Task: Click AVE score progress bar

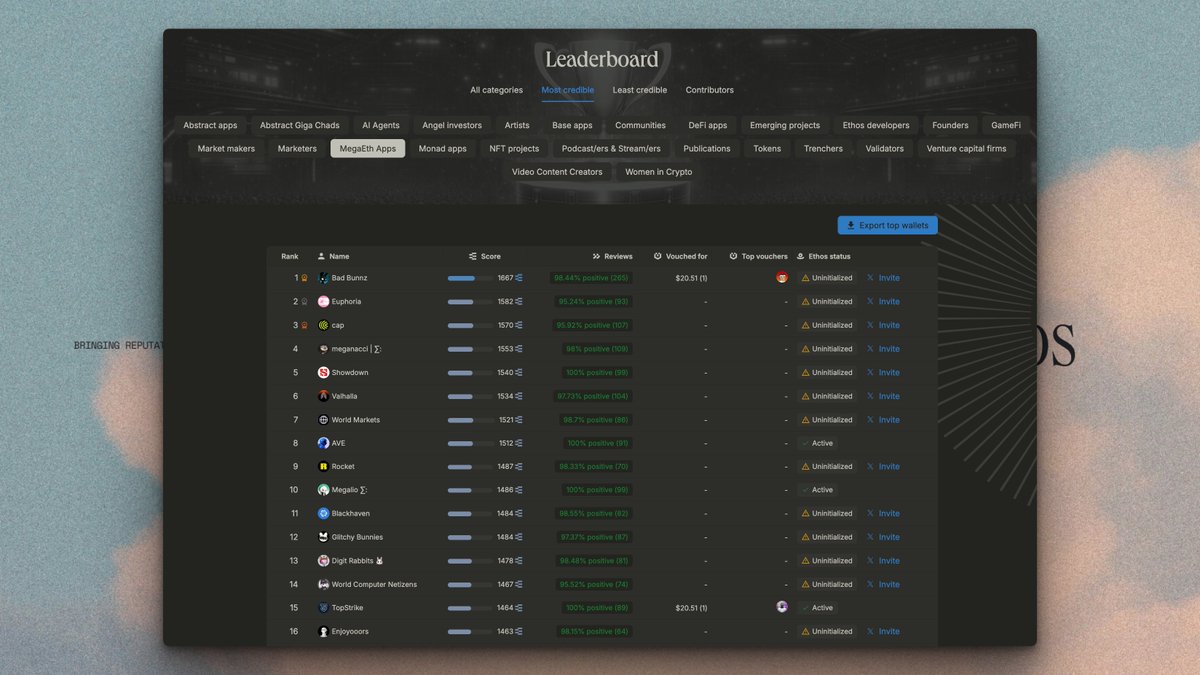Action: (470, 443)
